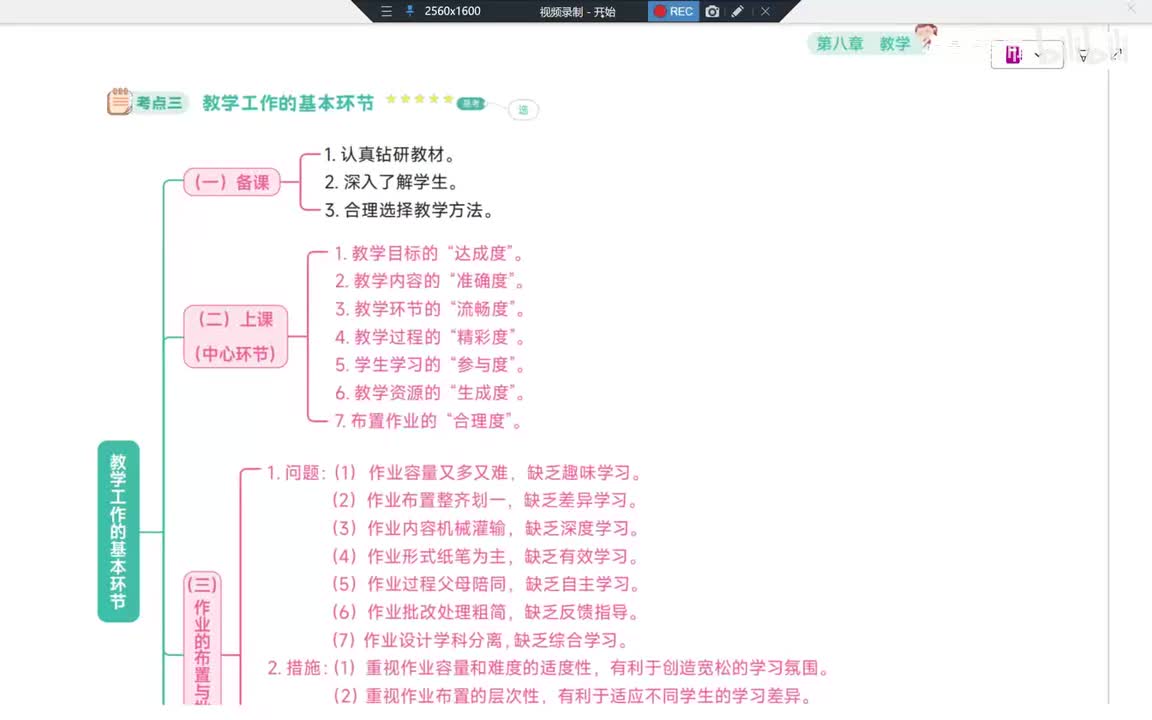The image size is (1152, 720).
Task: Start recording with the REC button
Action: tap(673, 11)
